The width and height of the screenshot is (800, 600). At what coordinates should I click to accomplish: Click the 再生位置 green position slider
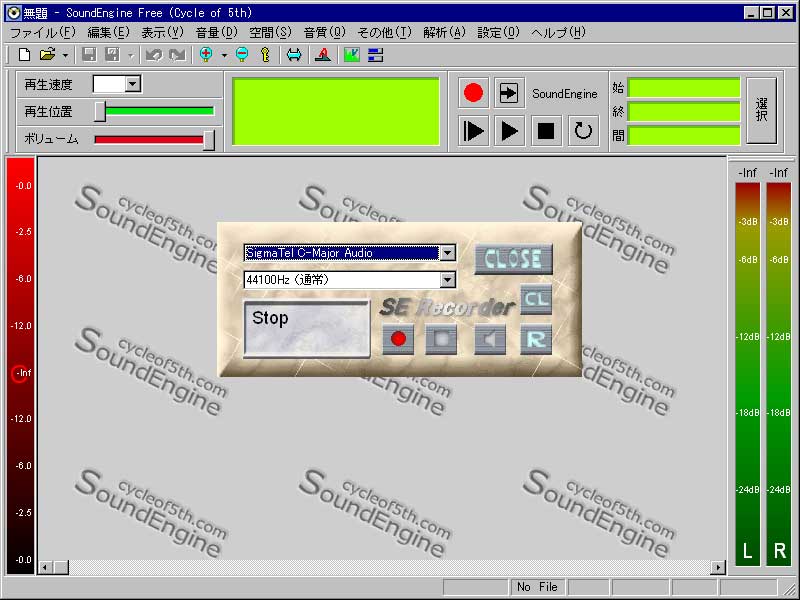click(154, 111)
